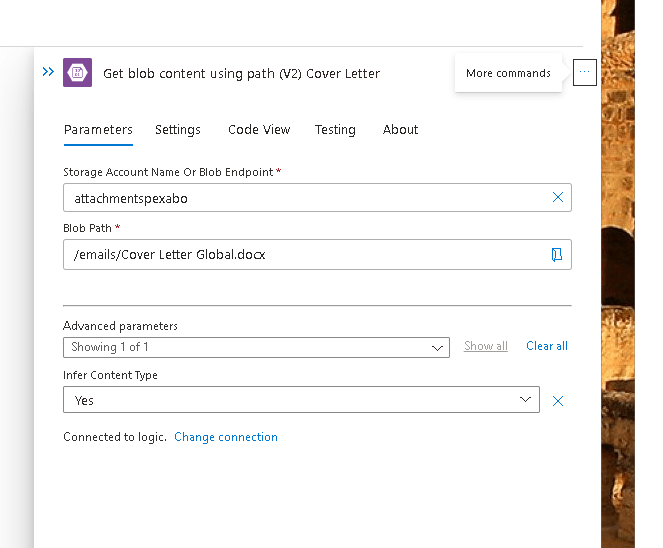
Task: Click the purple Azure Blob Storage connector icon
Action: (77, 72)
